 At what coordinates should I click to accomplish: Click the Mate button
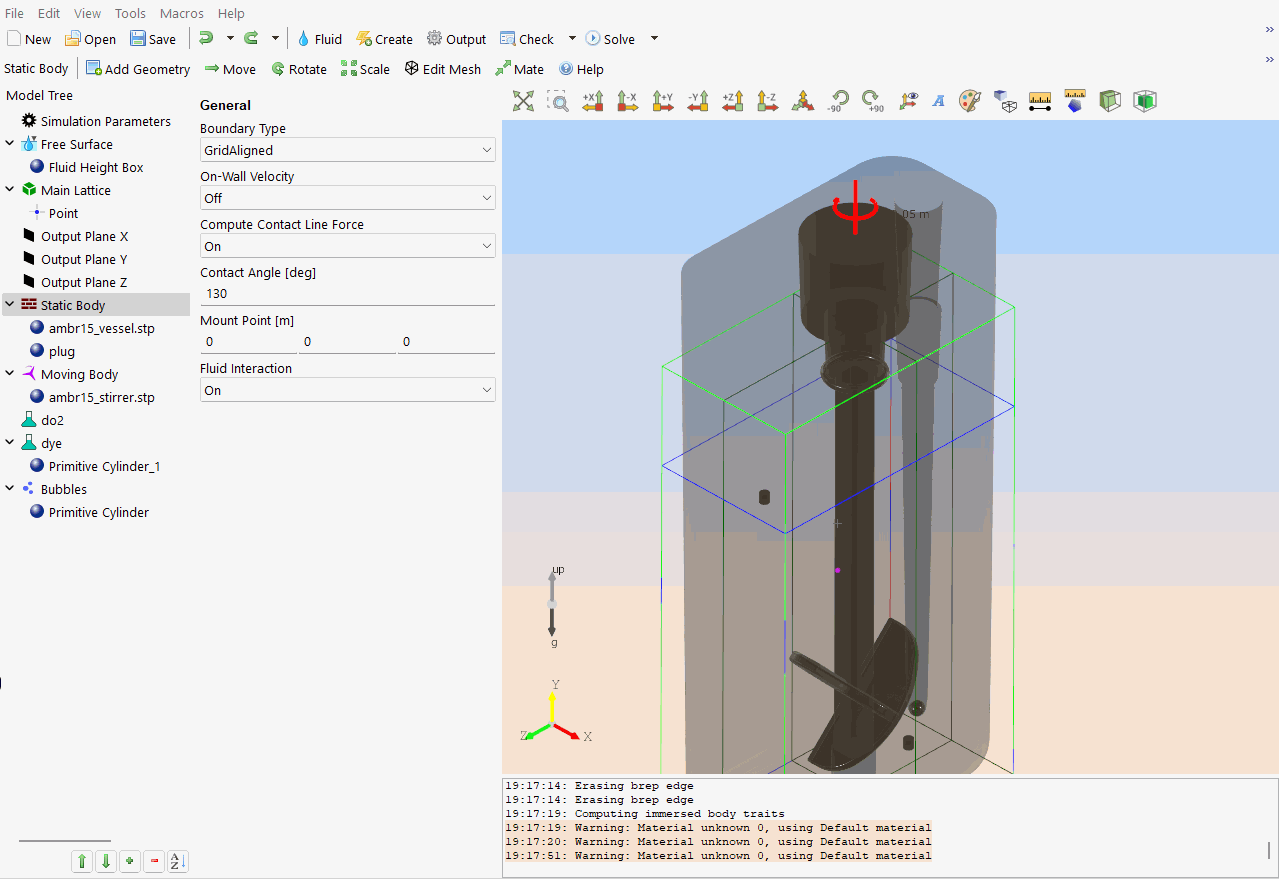click(519, 69)
